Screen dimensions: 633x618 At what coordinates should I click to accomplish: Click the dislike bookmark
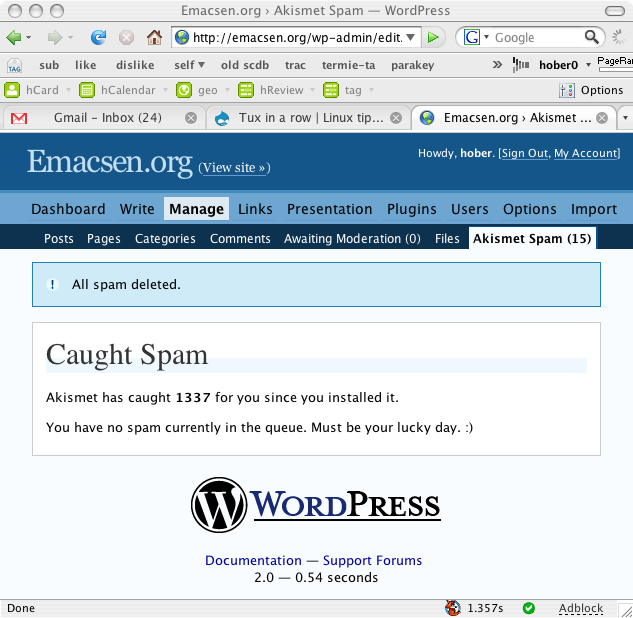click(x=135, y=65)
